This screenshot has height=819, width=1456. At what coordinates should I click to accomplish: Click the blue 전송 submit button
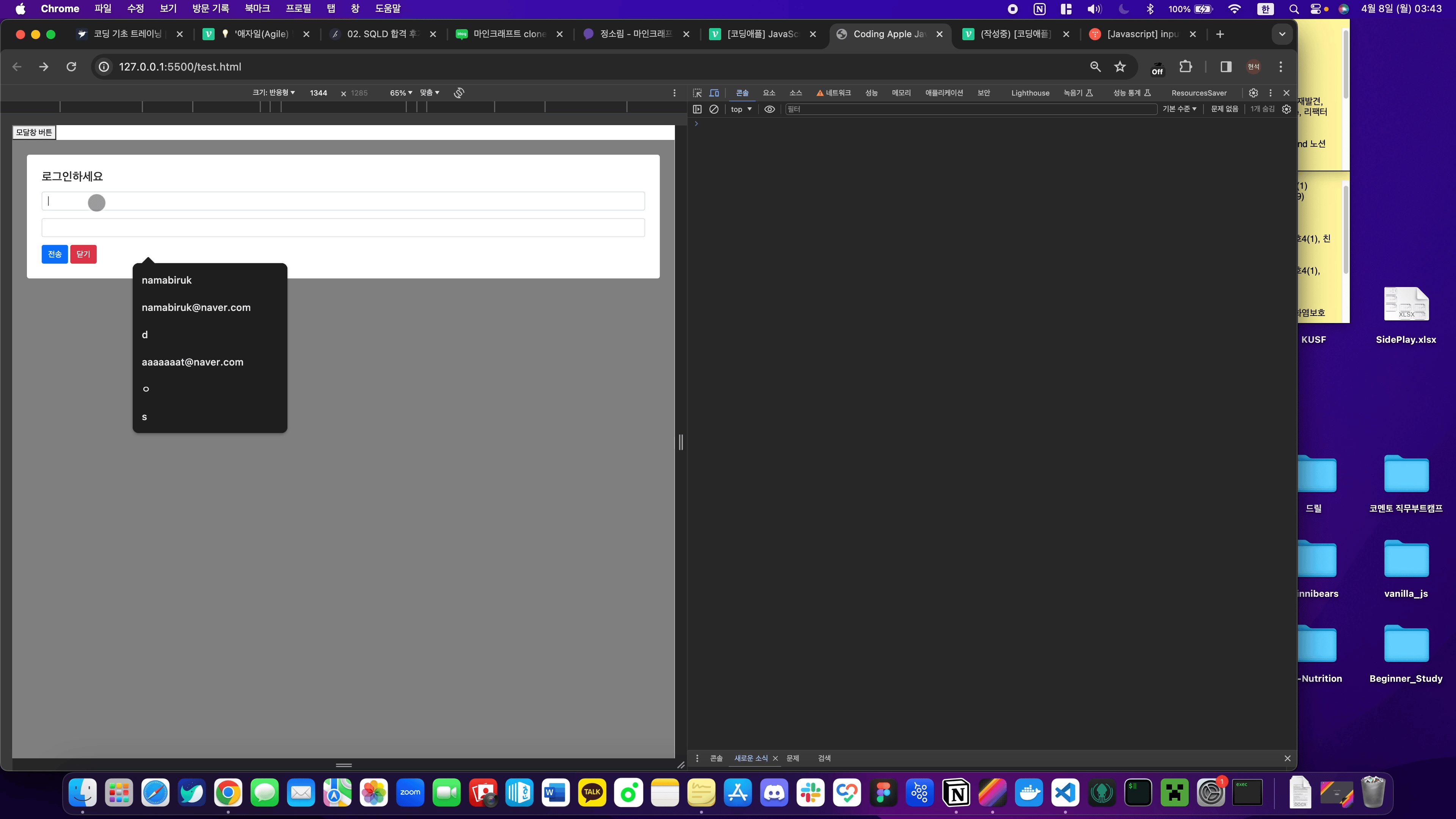(x=55, y=254)
